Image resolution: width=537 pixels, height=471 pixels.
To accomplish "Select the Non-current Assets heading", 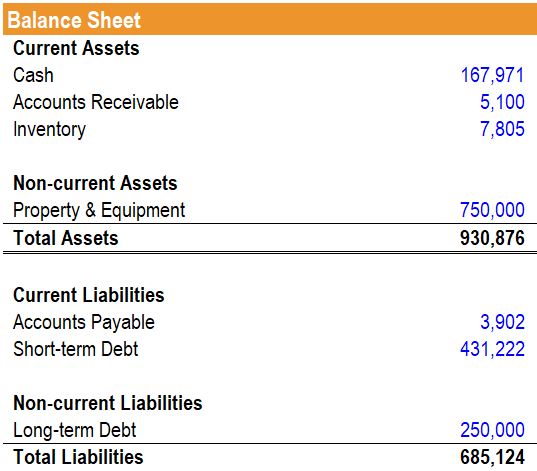I will (x=95, y=183).
